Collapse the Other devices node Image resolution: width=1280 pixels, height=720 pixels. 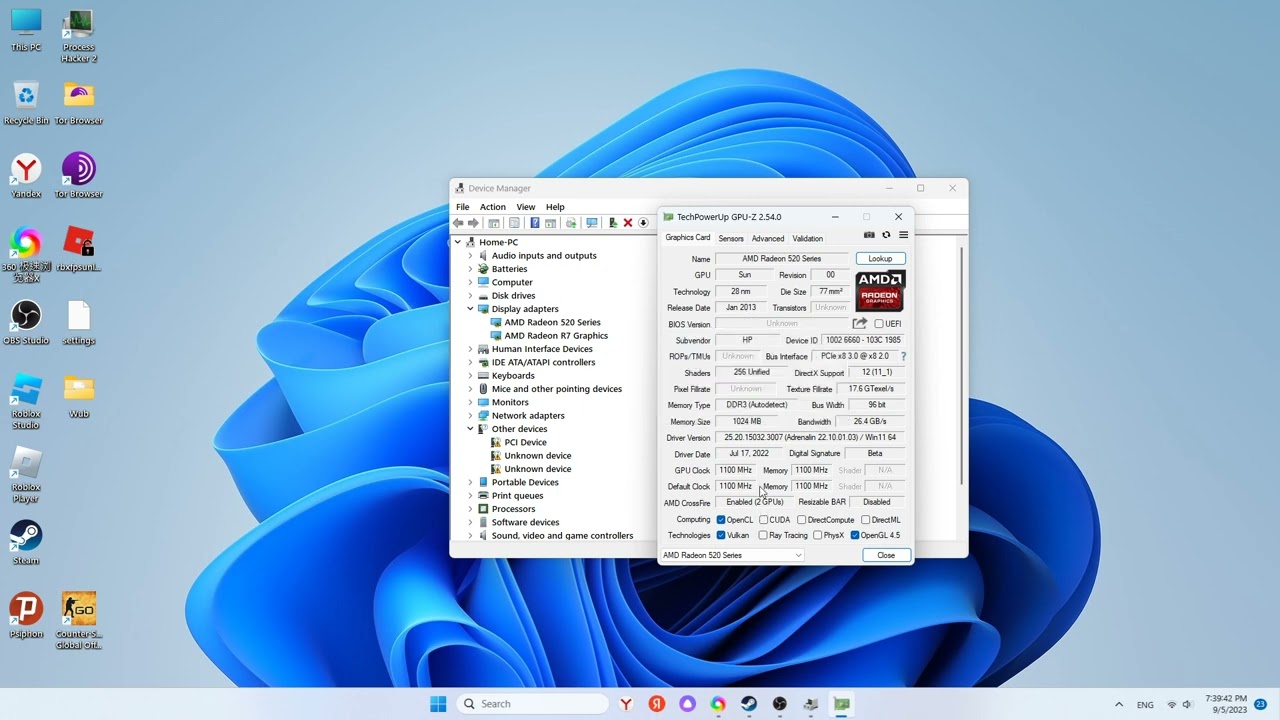click(470, 429)
